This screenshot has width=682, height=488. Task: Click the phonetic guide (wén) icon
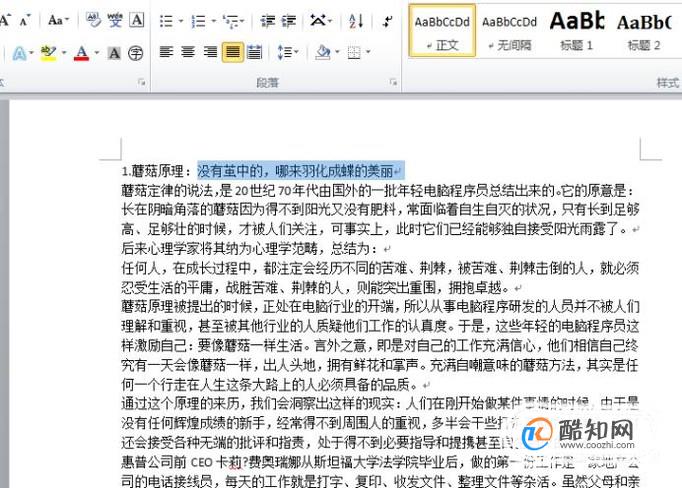pos(115,20)
